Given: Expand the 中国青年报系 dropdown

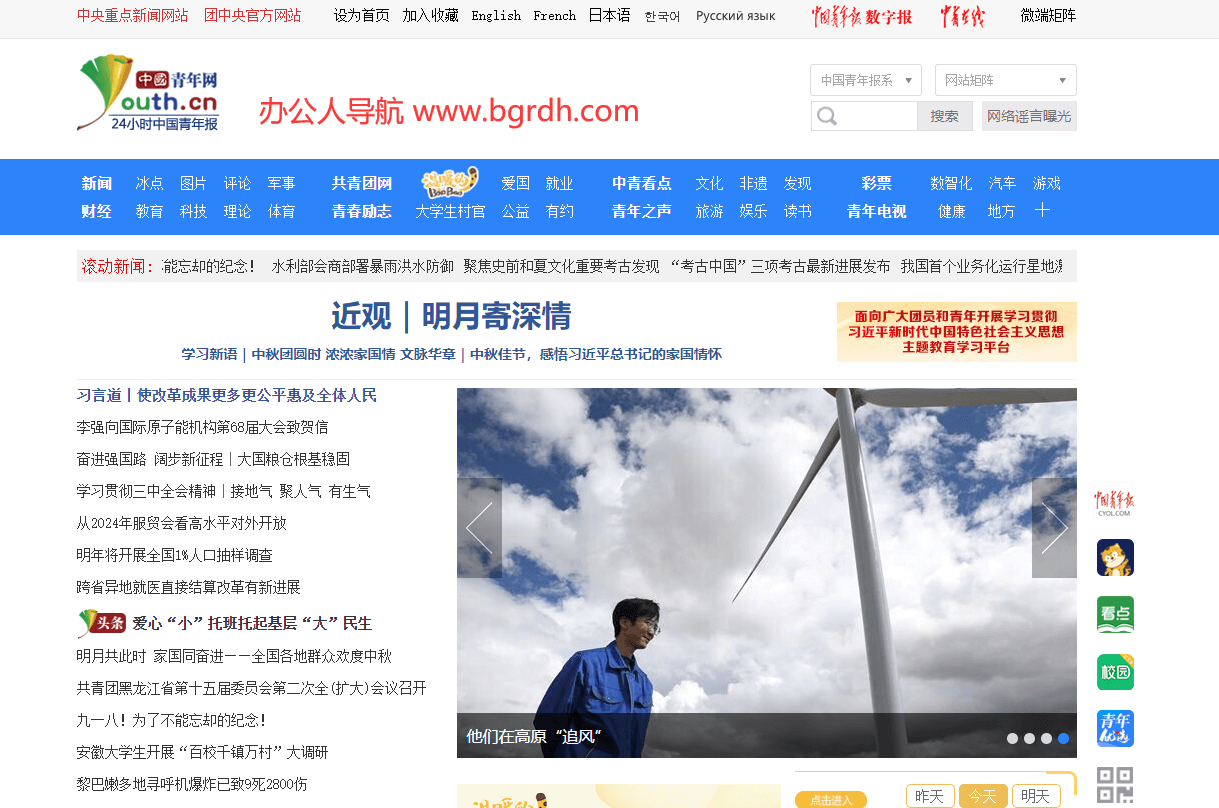Looking at the screenshot, I should (865, 80).
